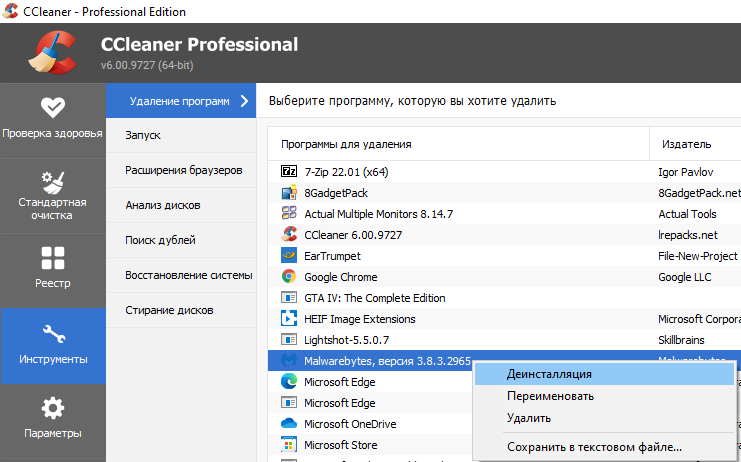Select the 8GadgetPack program row

[504, 193]
